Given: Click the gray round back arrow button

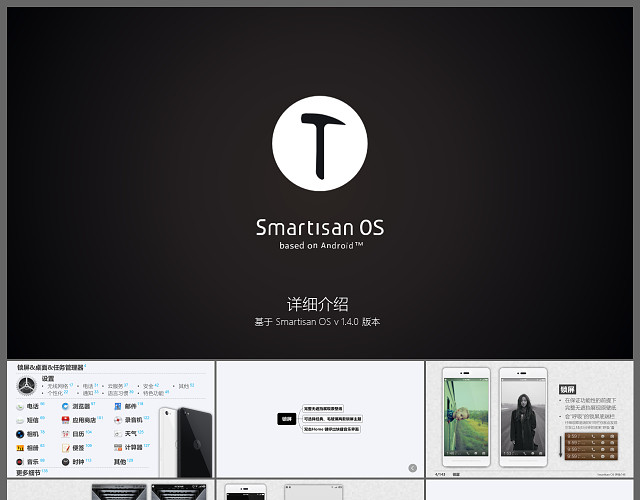Looking at the screenshot, I should coord(413,468).
